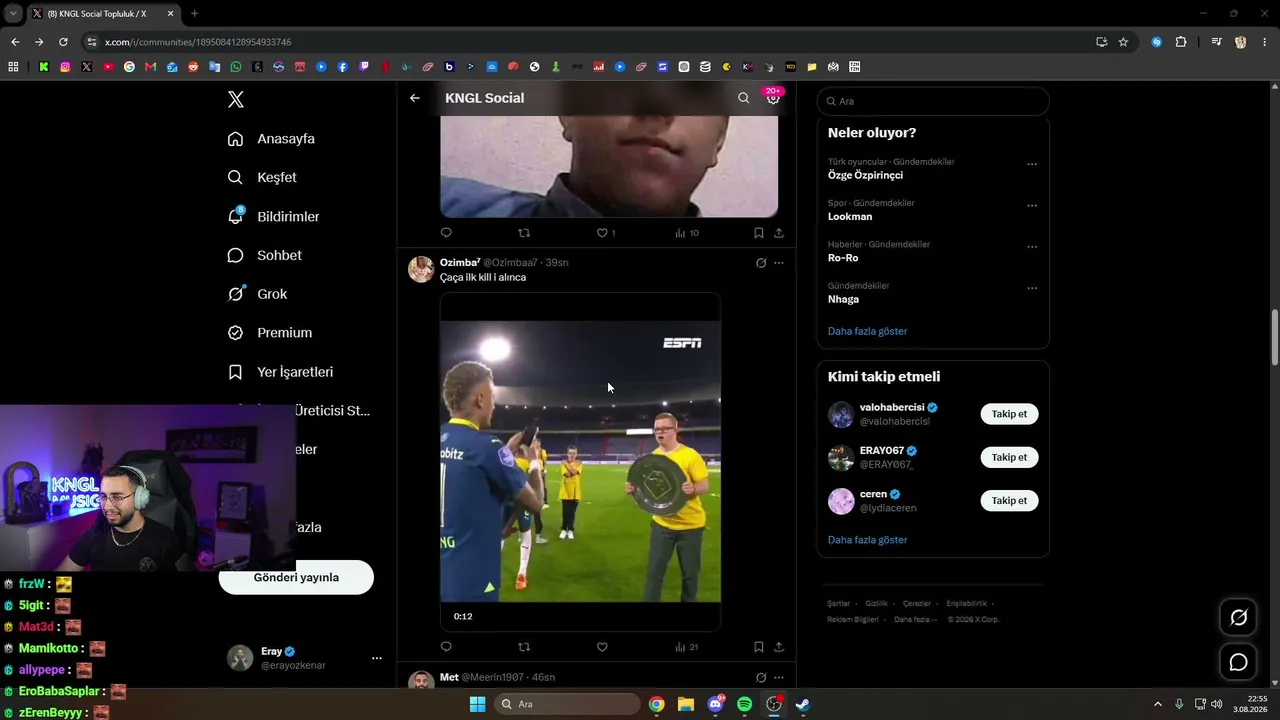Go back with the KNGL Social arrow
The image size is (1280, 720).
415,98
